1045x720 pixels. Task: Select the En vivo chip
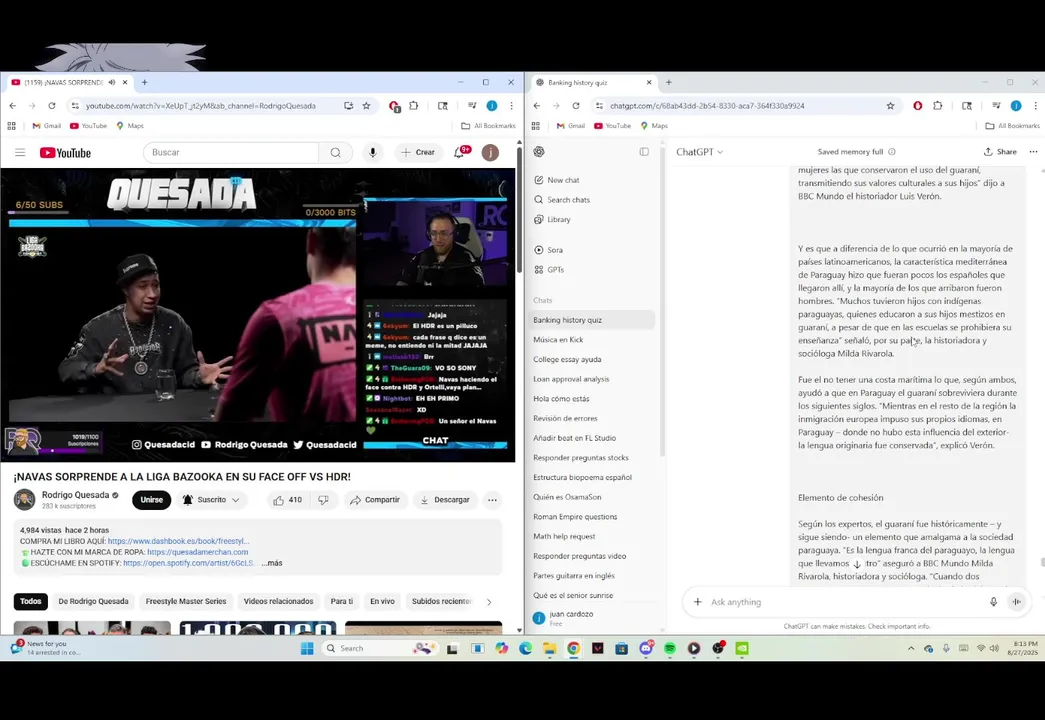[x=383, y=601]
